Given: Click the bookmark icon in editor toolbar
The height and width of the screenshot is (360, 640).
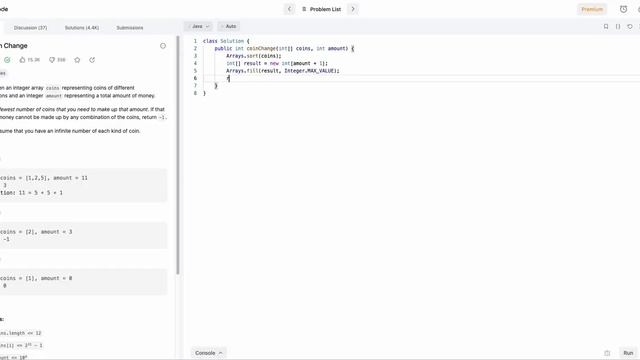Looking at the screenshot, I should coord(606,27).
